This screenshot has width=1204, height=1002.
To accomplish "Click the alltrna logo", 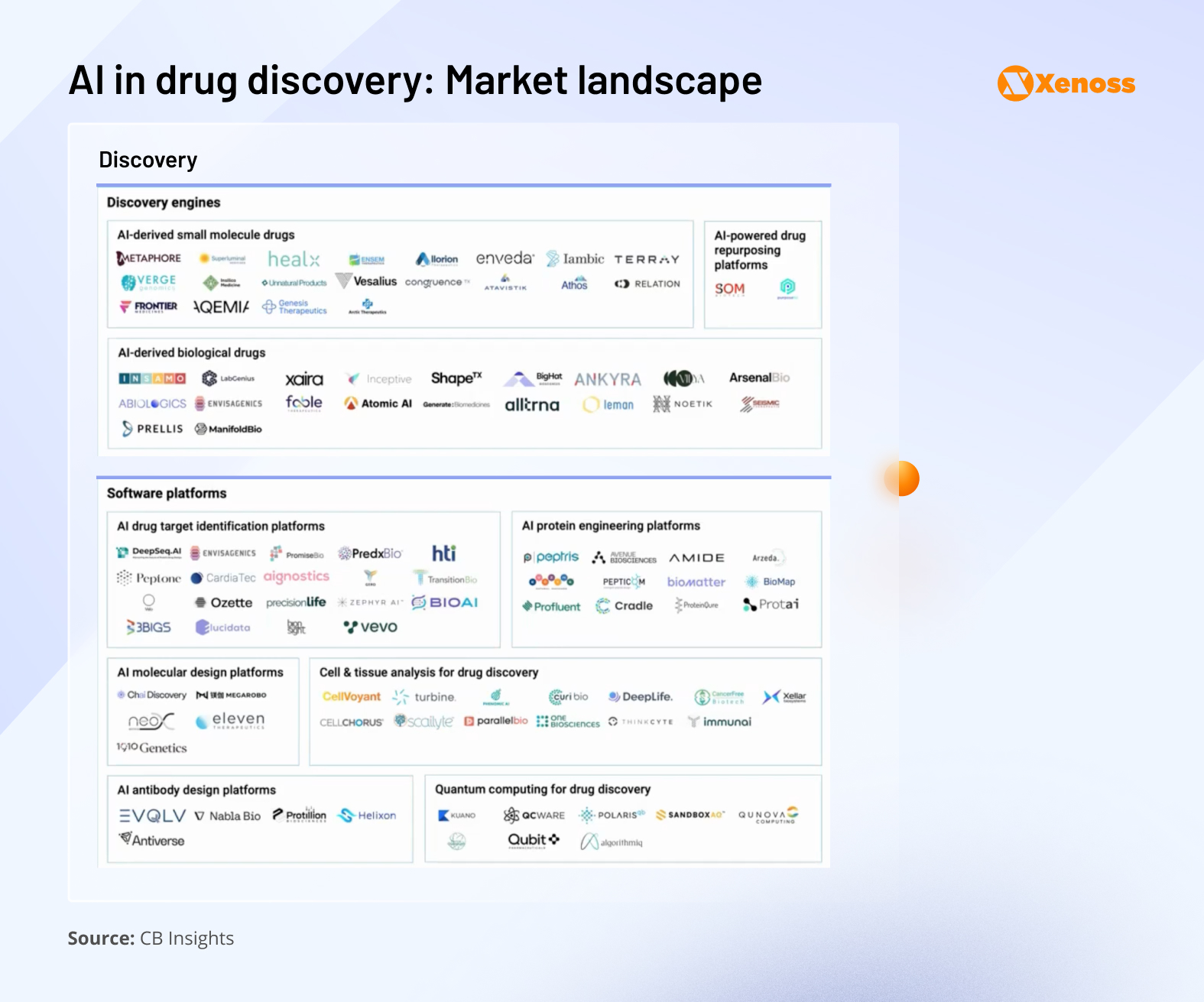I will (x=532, y=404).
